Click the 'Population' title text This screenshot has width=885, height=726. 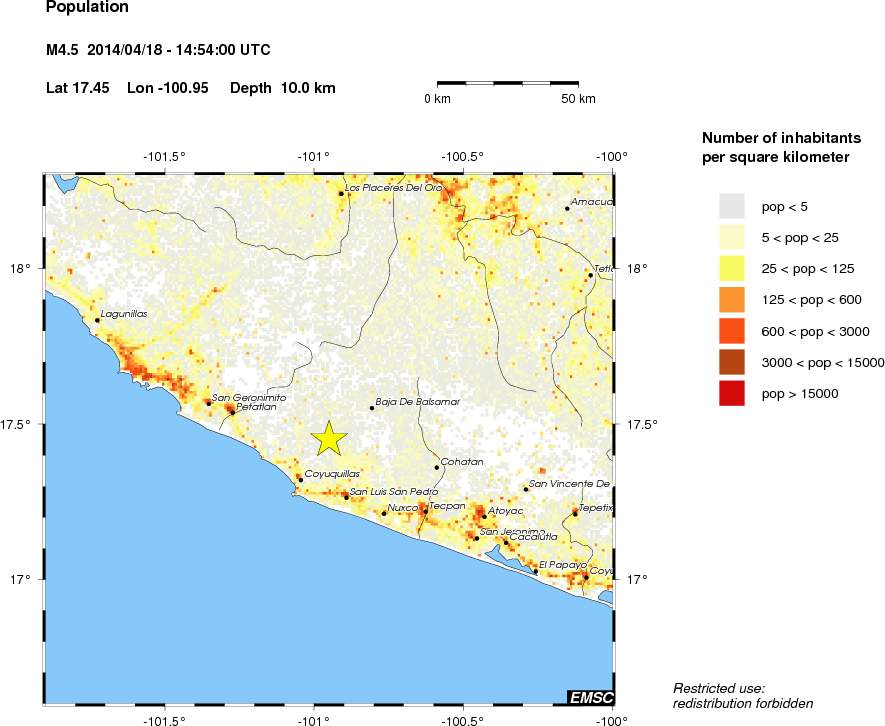pyautogui.click(x=87, y=8)
